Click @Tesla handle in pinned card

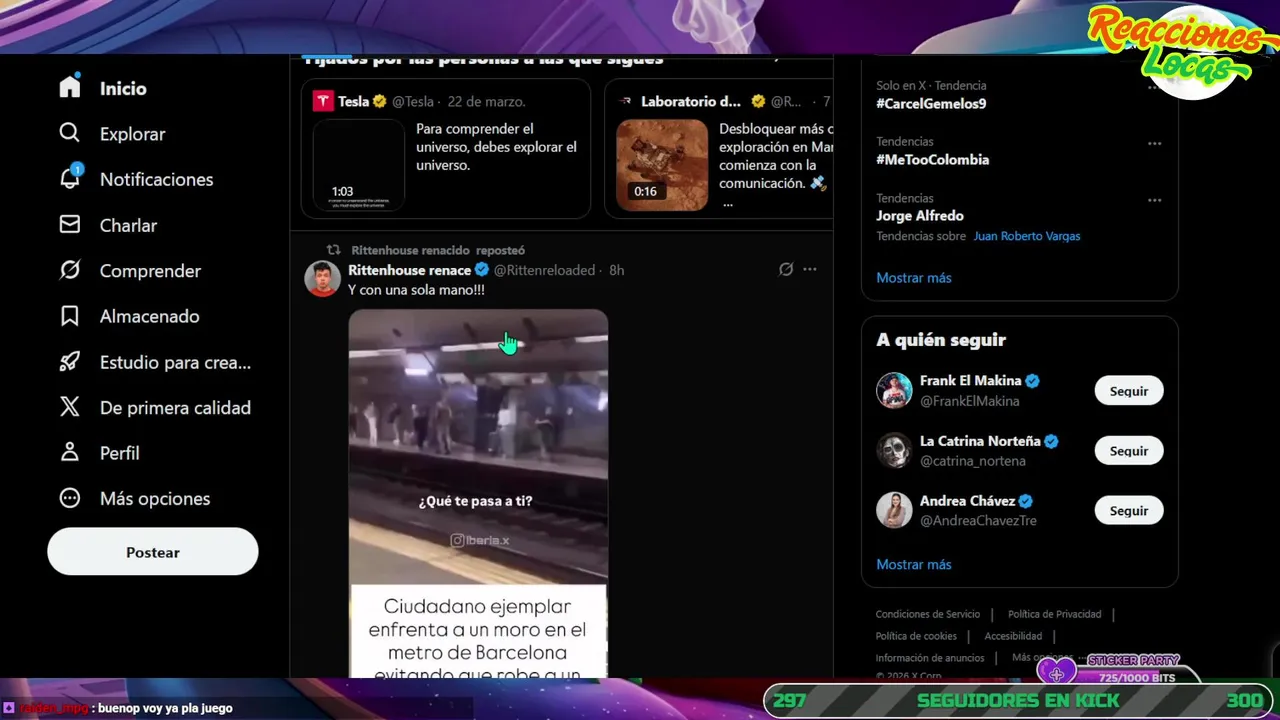(413, 102)
